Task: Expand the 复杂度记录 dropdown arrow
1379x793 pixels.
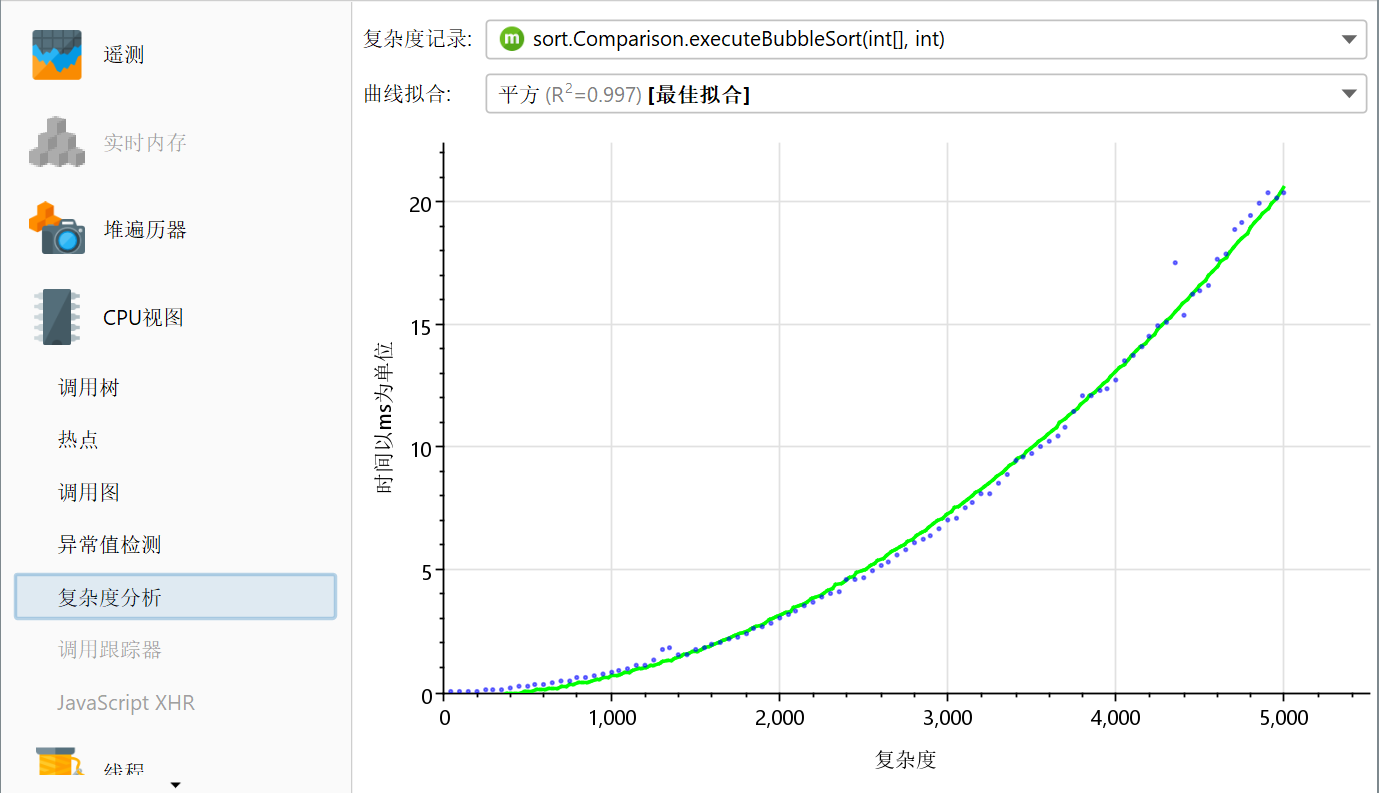Action: click(x=1348, y=40)
